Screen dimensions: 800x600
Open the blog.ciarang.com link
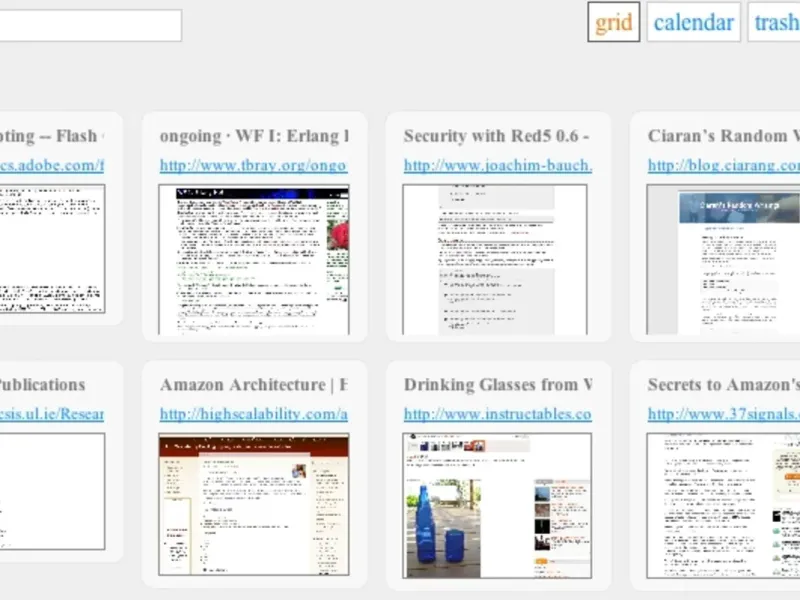(723, 165)
